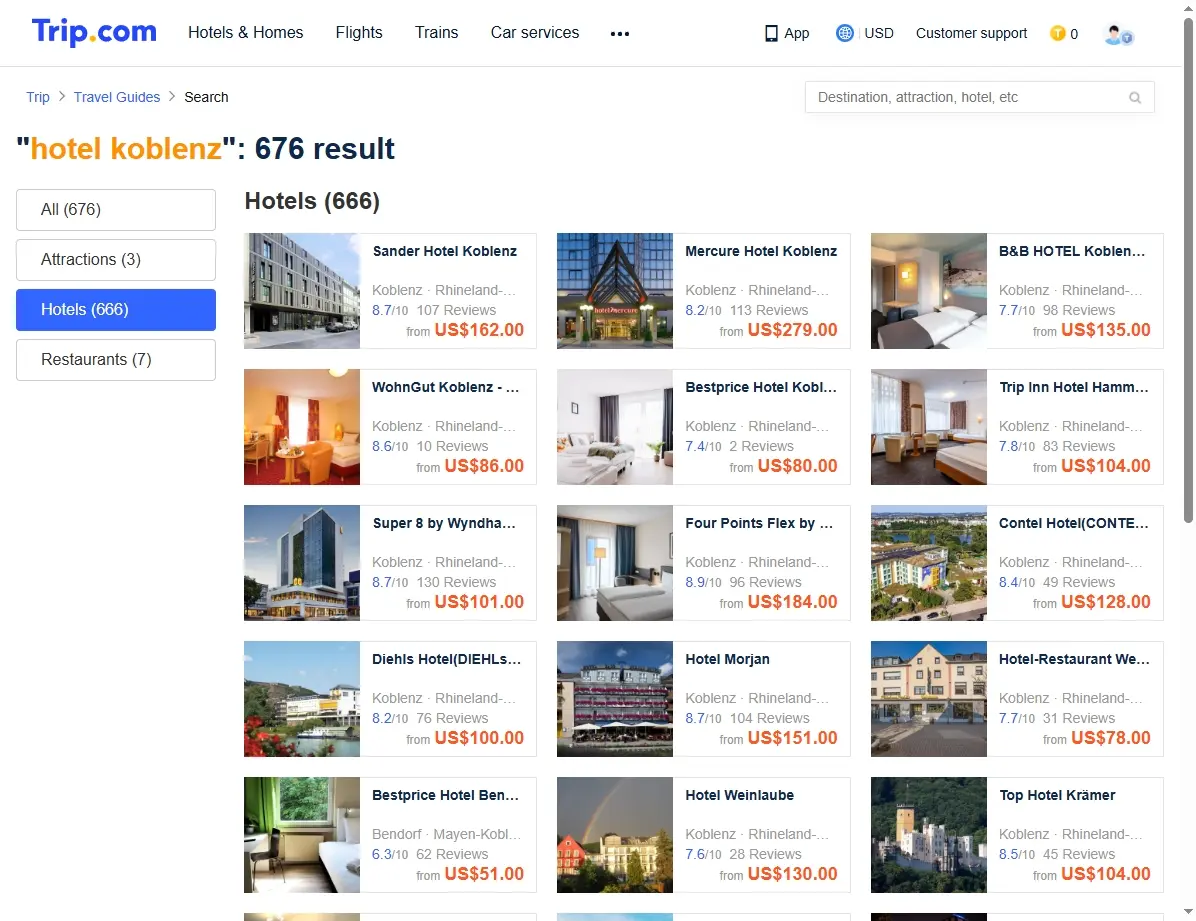This screenshot has width=1196, height=921.
Task: Open the more options ellipsis menu
Action: (620, 34)
